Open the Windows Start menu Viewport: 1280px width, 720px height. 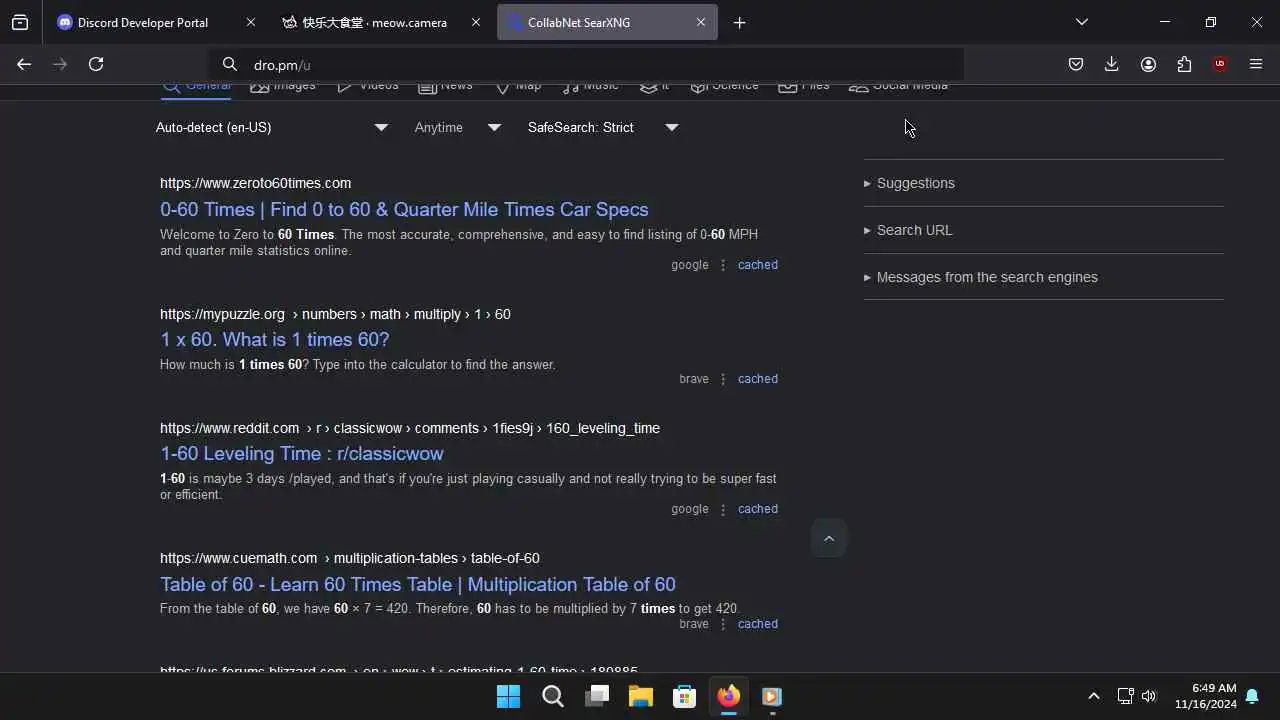[508, 696]
